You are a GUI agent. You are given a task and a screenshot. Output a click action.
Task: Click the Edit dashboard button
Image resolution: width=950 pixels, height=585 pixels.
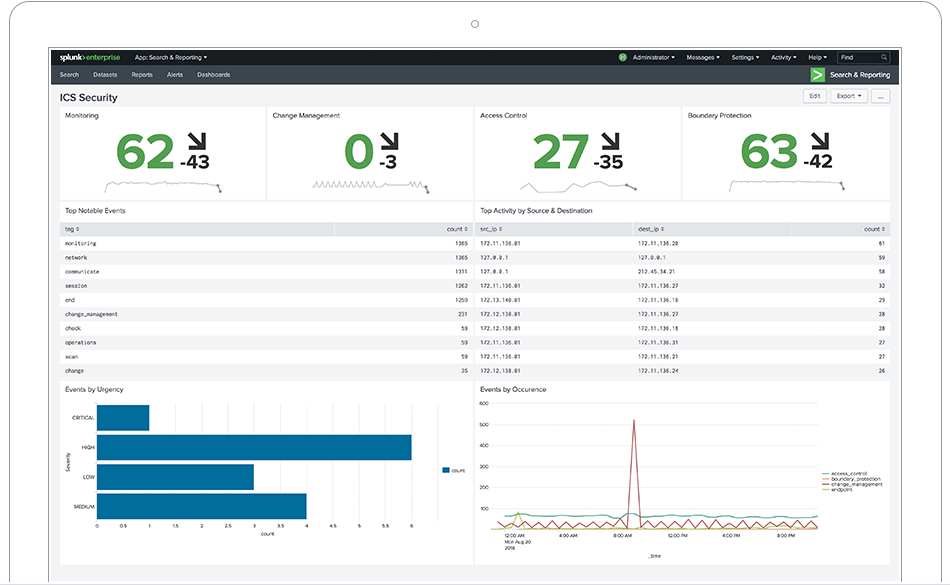click(x=815, y=96)
